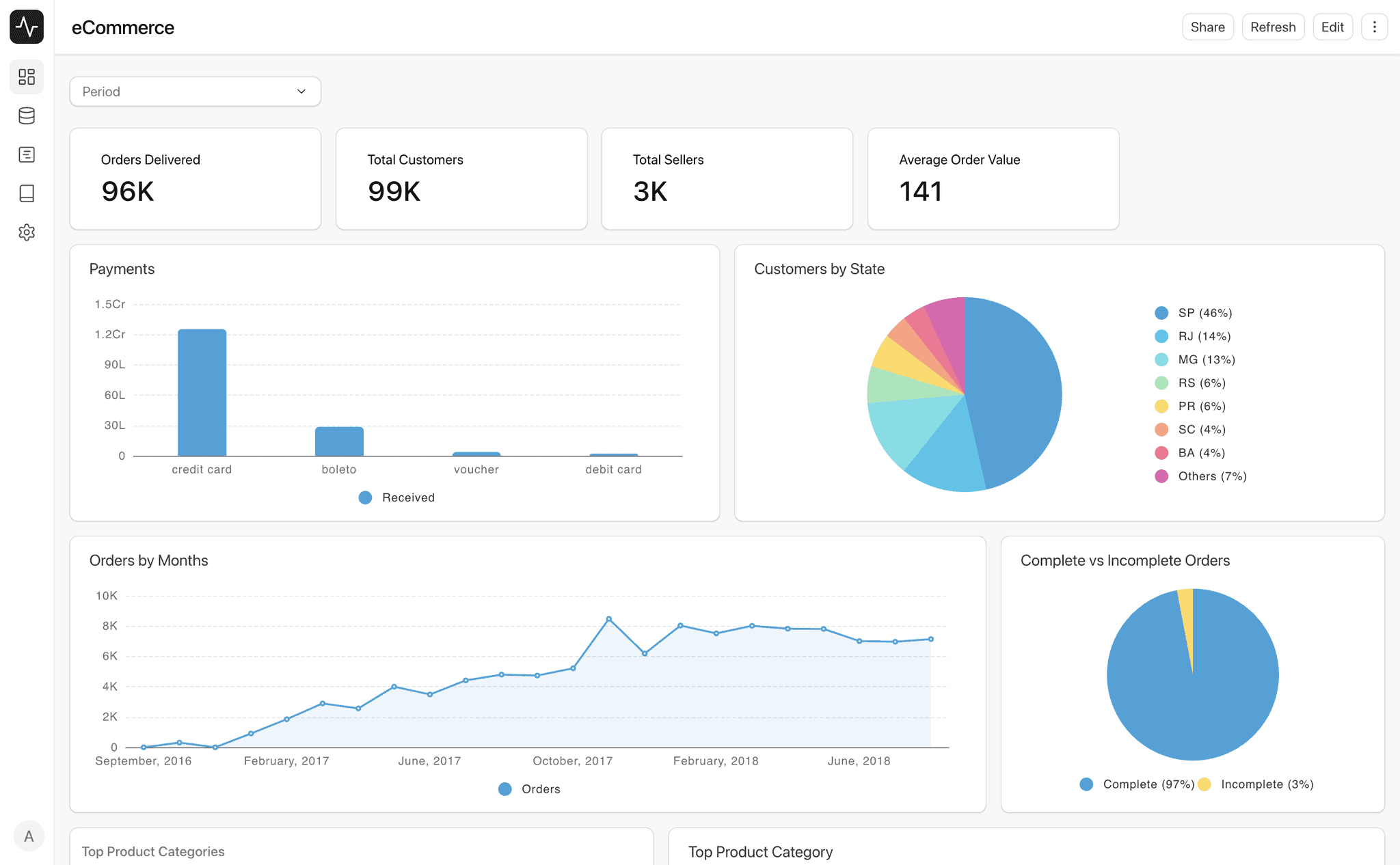Click the Reports icon in the sidebar
Image resolution: width=1400 pixels, height=865 pixels.
coord(27,154)
